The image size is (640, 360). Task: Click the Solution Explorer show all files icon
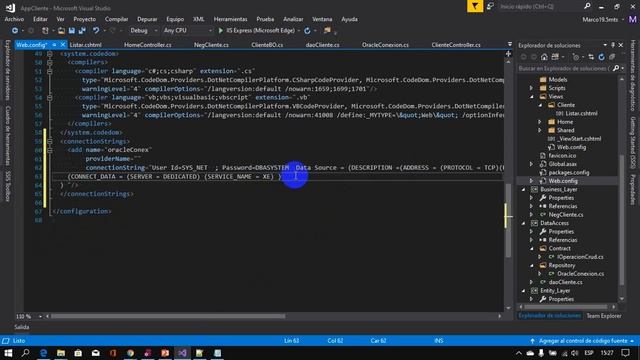612,57
